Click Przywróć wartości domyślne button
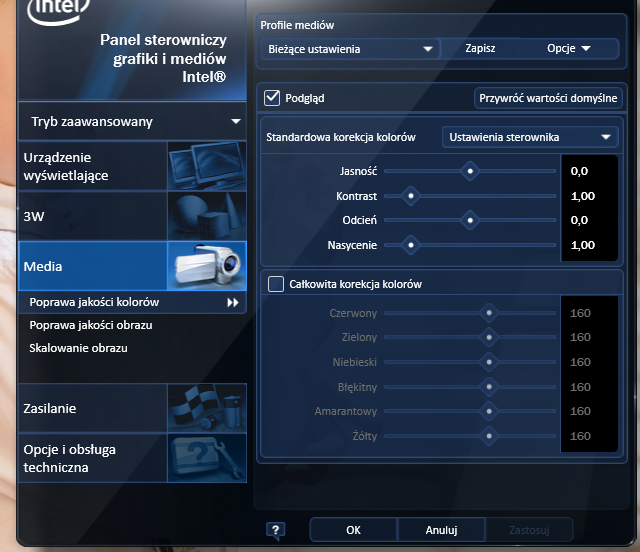 (548, 98)
